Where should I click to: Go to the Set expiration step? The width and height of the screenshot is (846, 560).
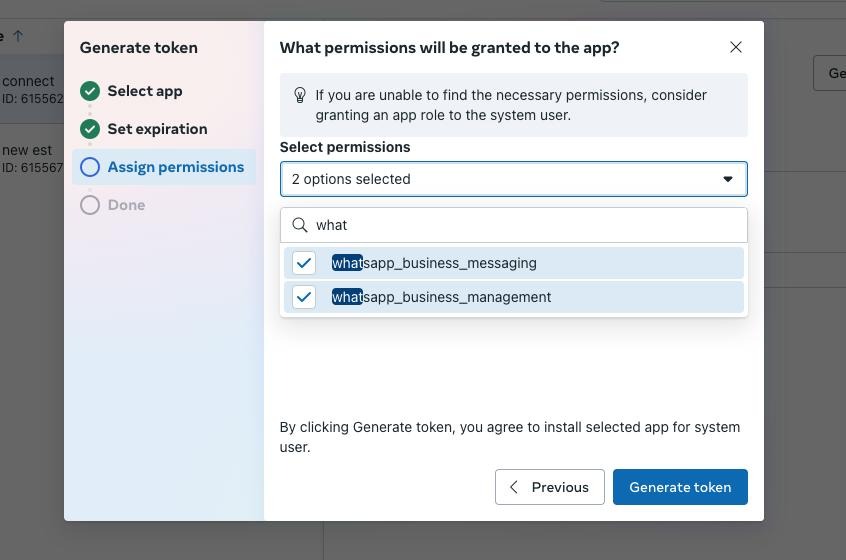pos(157,129)
